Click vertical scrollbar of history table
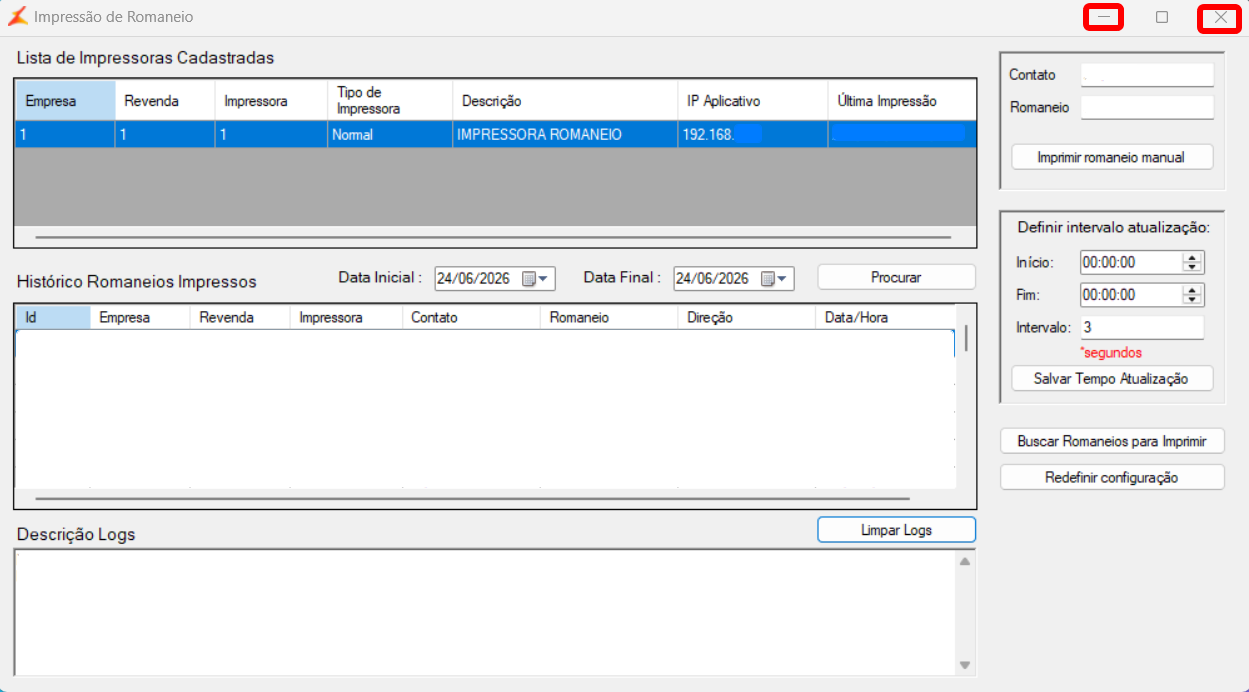Screen dimensions: 1249x692 pos(966,338)
